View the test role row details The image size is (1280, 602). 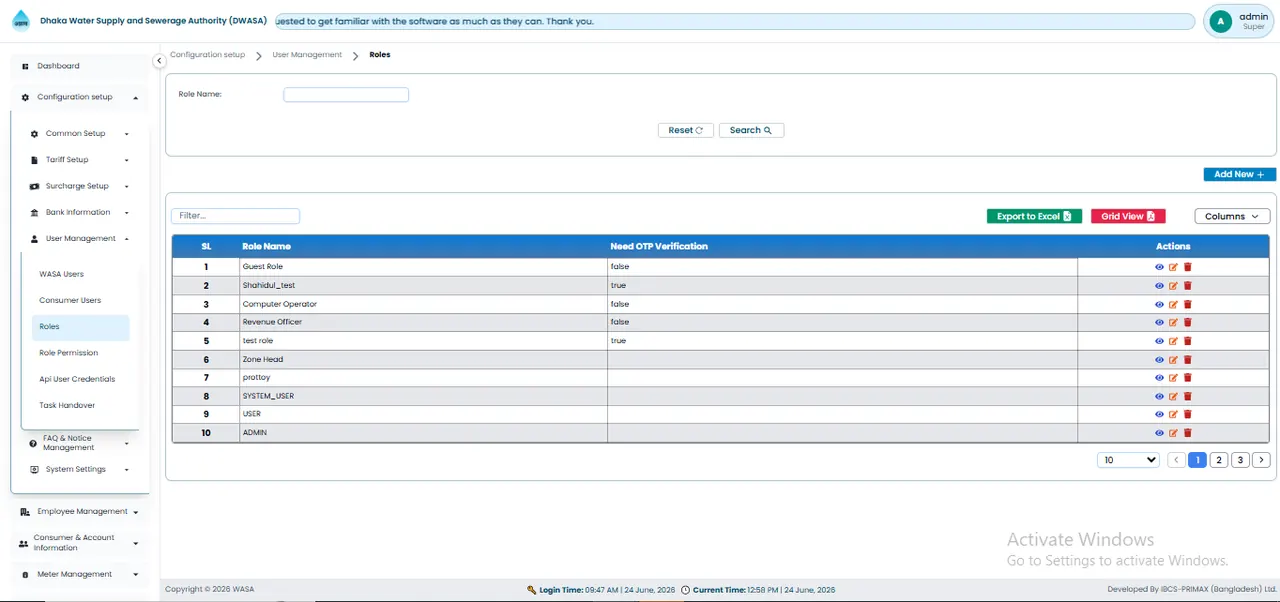tap(1159, 341)
